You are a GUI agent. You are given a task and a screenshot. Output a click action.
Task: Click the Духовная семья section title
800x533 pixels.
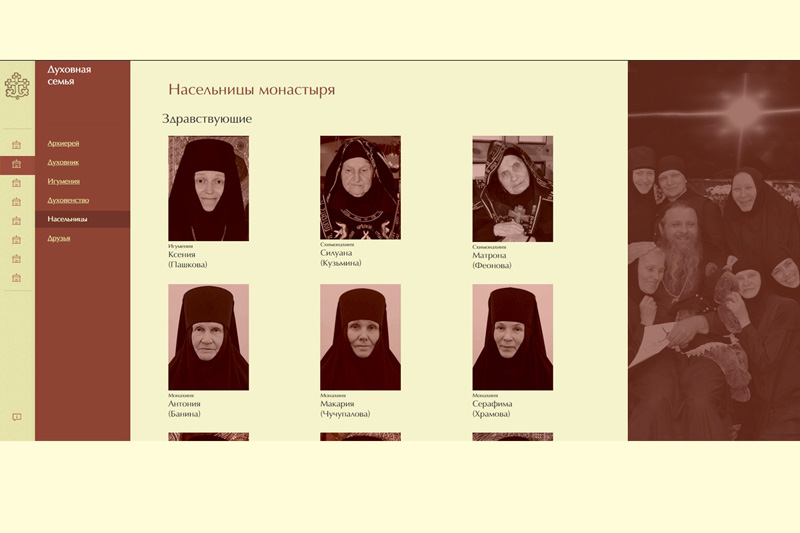point(69,75)
